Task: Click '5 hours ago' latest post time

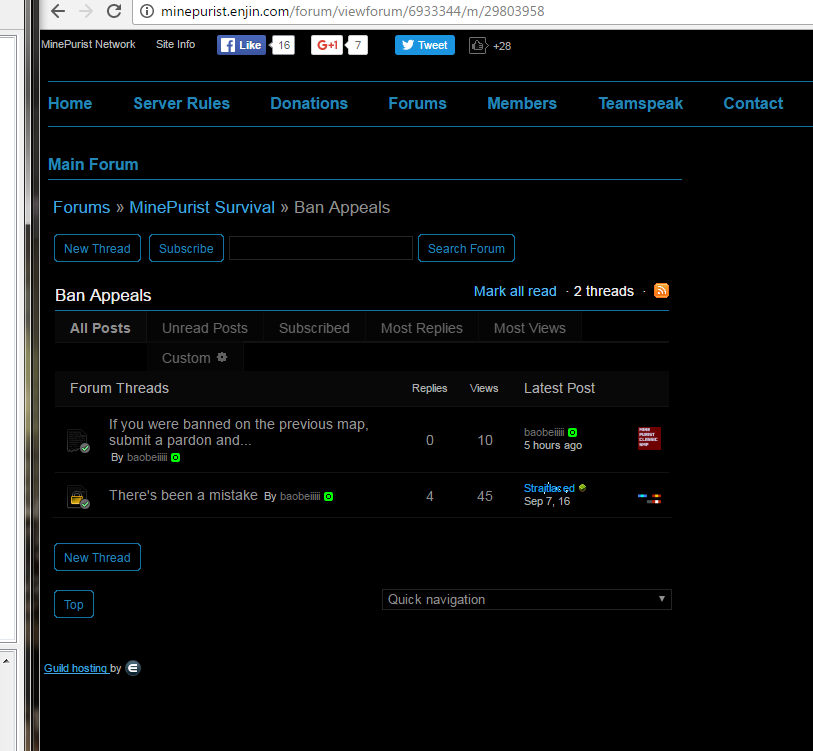Action: click(553, 446)
